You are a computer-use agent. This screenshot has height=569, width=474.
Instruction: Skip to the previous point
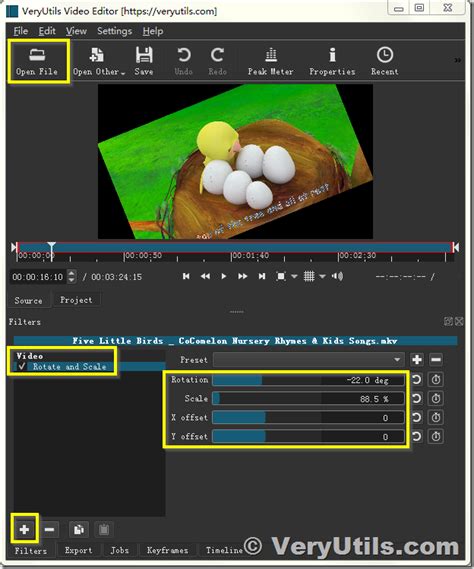[186, 277]
